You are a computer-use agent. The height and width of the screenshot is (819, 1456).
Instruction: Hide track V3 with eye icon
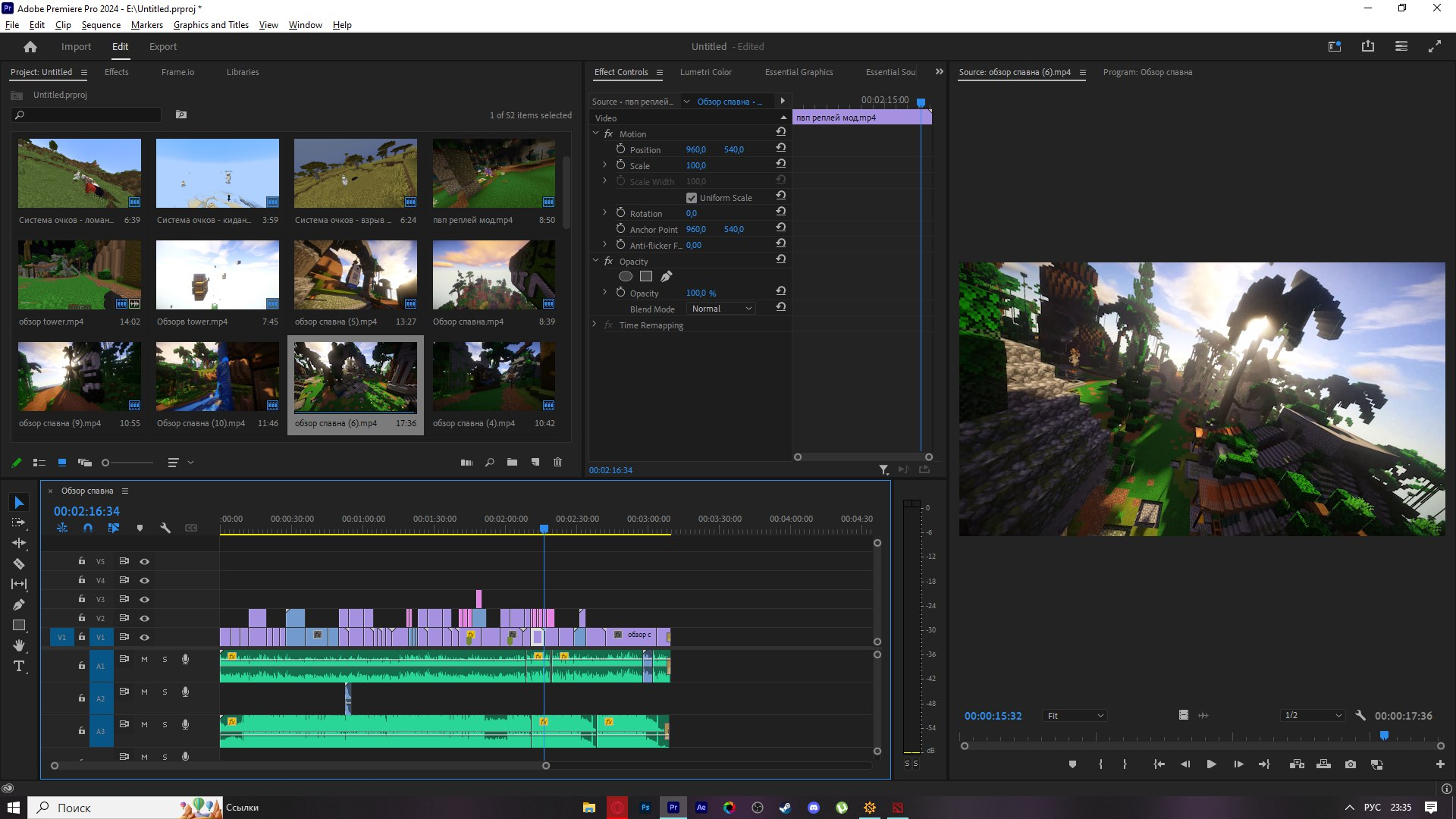point(144,599)
